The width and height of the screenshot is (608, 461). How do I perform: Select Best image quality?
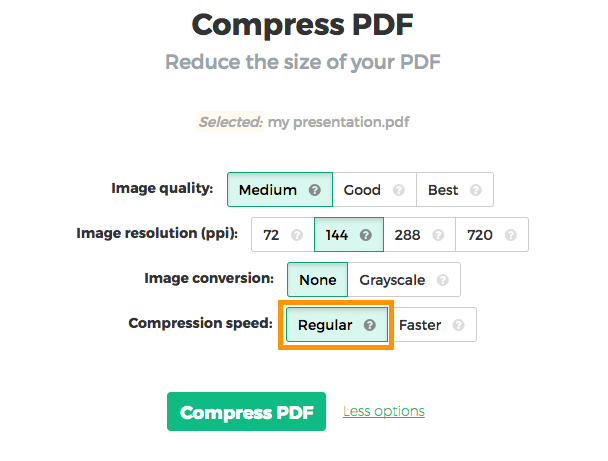coord(443,190)
